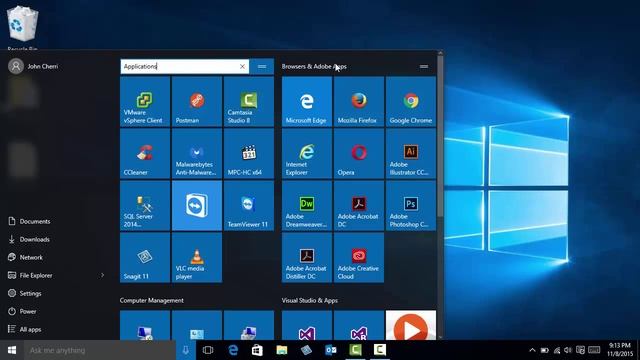Open Internet Explorer tile
This screenshot has width=640, height=360.
pos(307,153)
